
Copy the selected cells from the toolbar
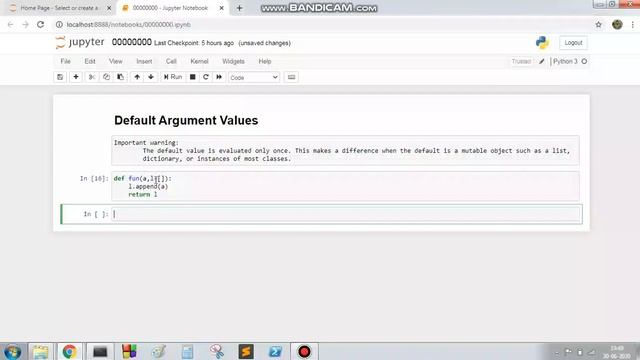(106, 77)
